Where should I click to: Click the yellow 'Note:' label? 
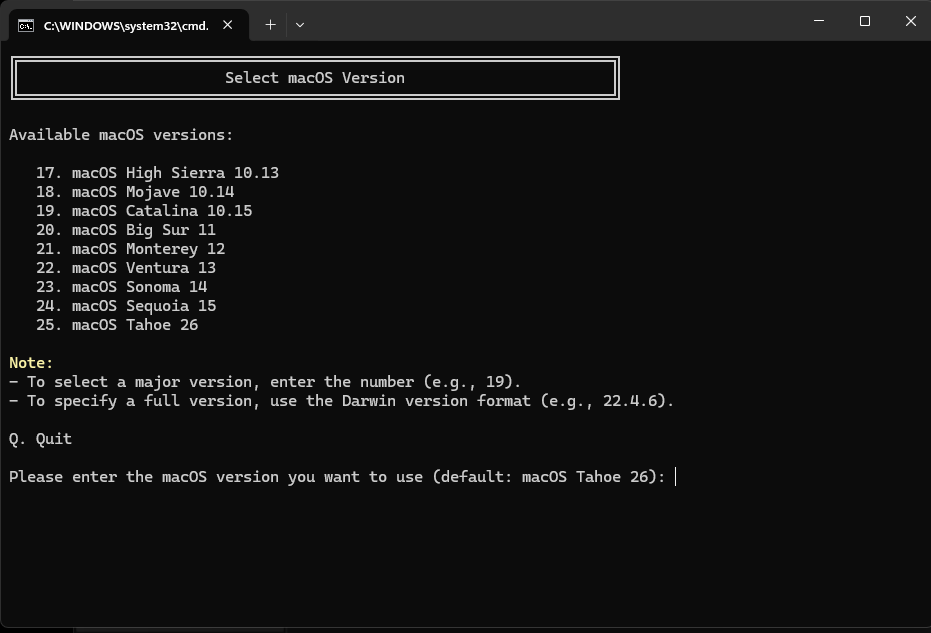(x=31, y=363)
